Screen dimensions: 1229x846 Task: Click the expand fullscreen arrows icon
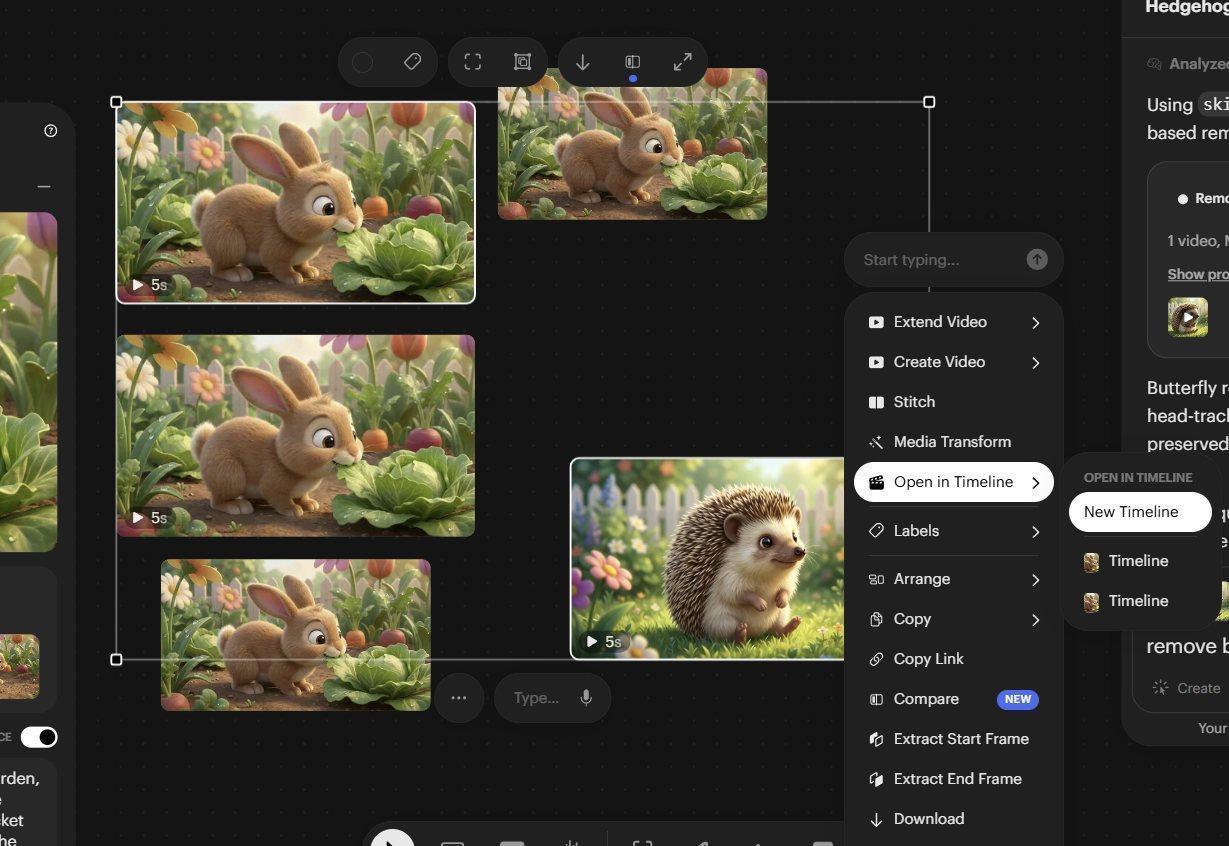(x=683, y=62)
